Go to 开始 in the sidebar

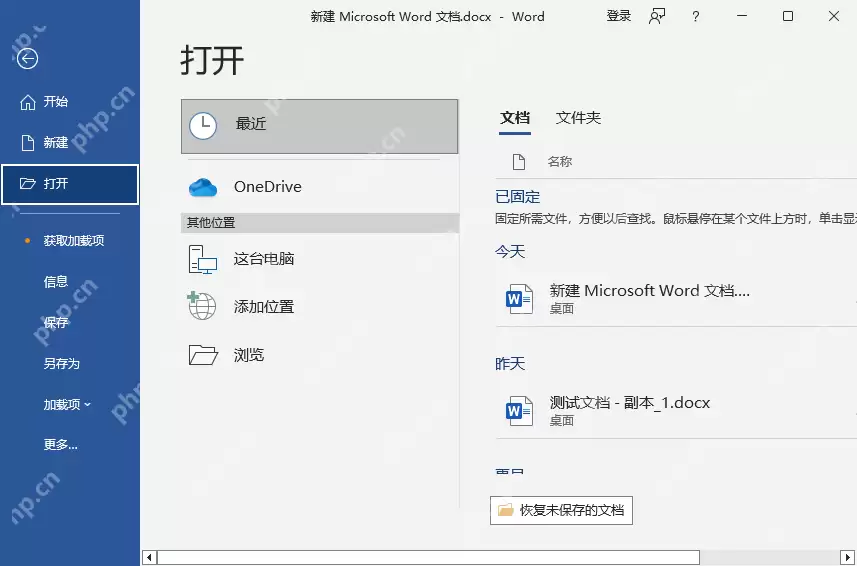pyautogui.click(x=69, y=102)
